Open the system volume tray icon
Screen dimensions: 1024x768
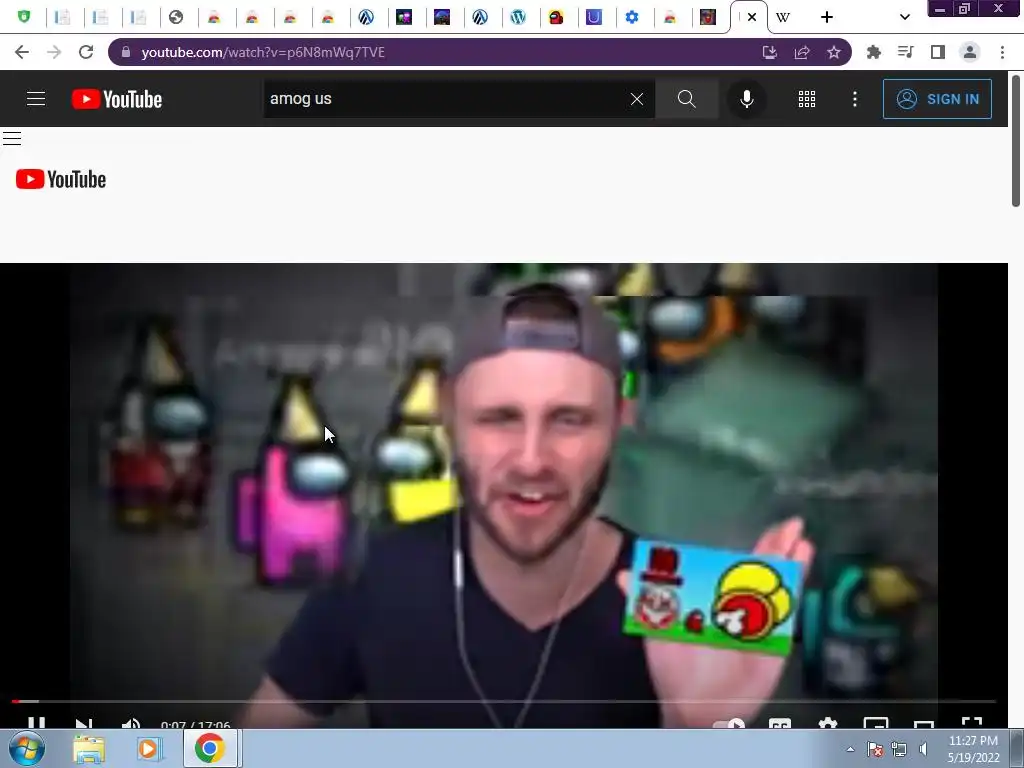pos(923,749)
